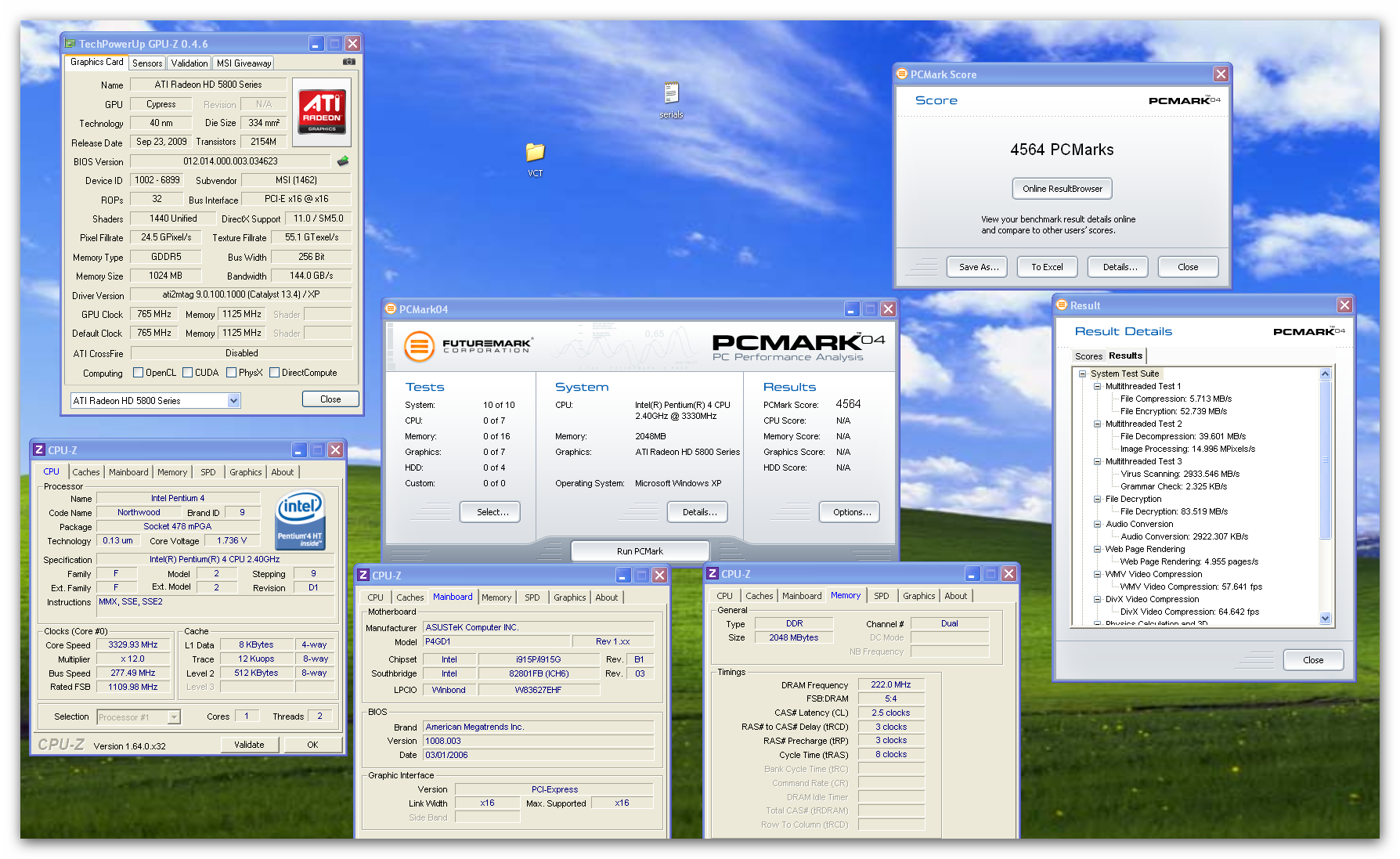Click the PCMark04 window title bar icon
Image resolution: width=1400 pixels, height=859 pixels.
[391, 309]
